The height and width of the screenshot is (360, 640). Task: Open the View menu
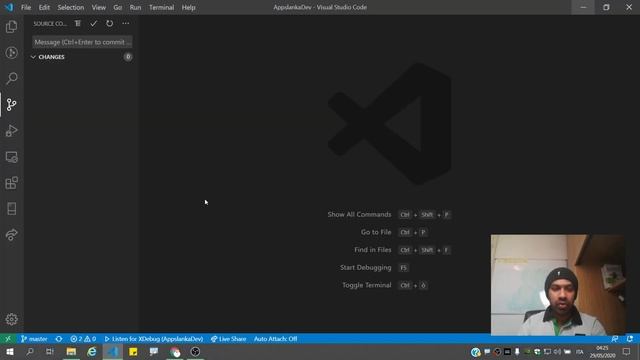[98, 7]
